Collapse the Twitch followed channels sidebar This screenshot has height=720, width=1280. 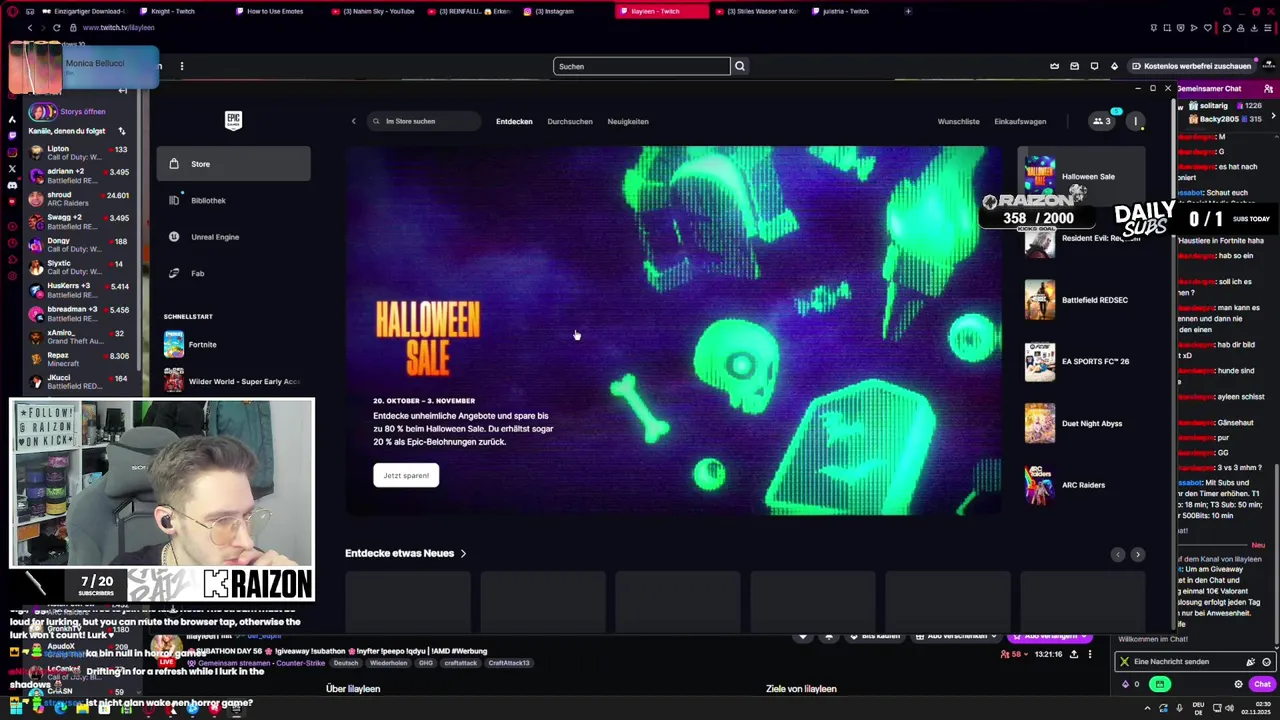click(x=122, y=91)
